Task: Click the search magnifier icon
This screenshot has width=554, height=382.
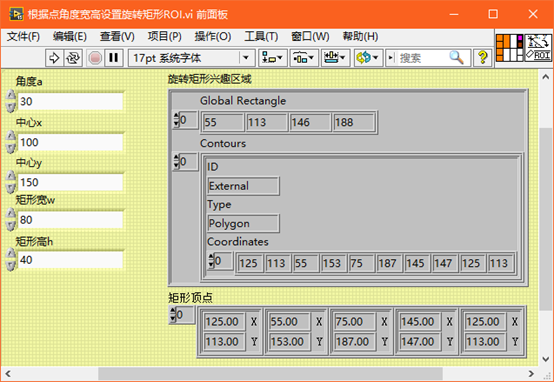Action: (456, 57)
